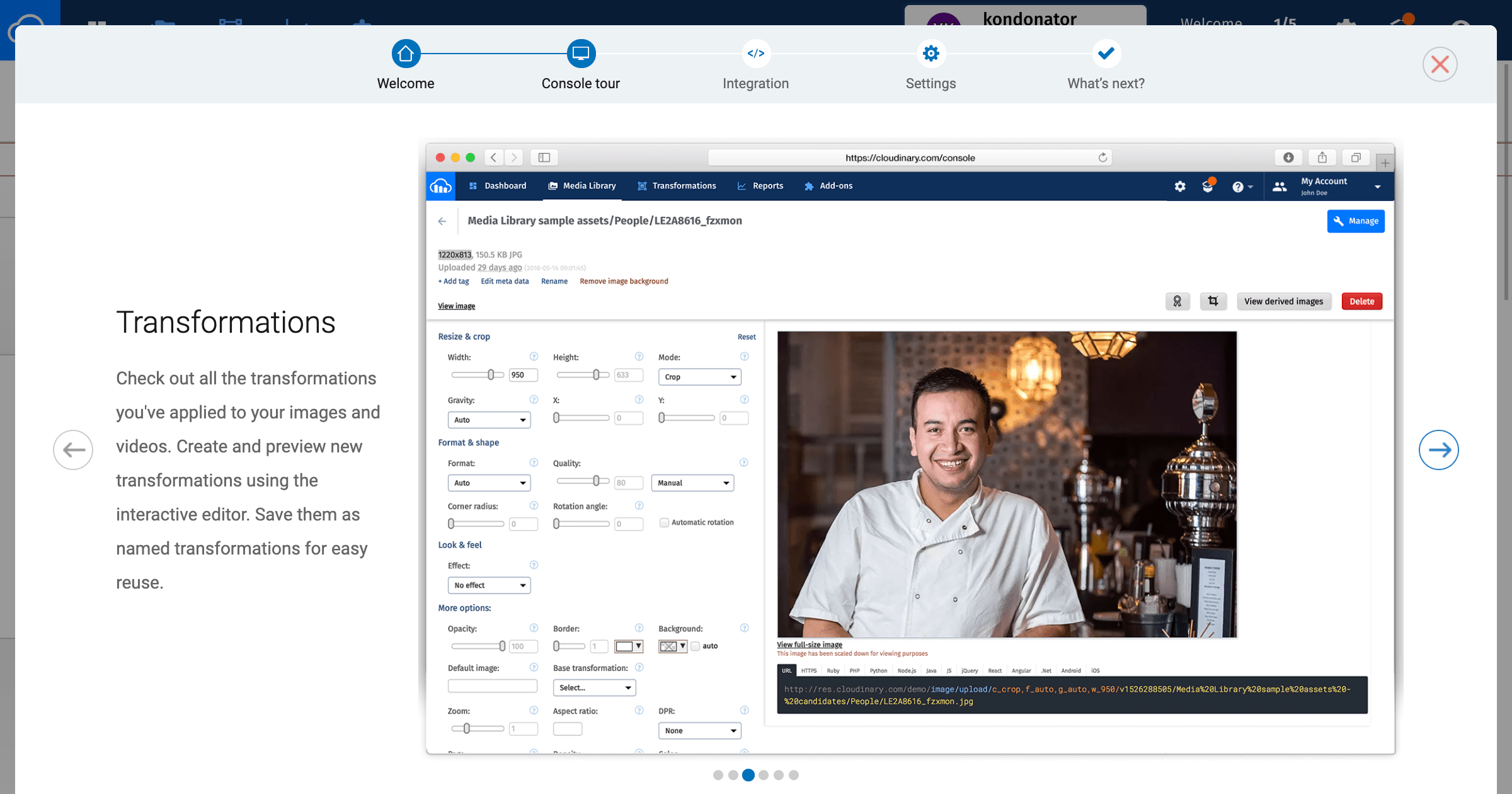
Task: Select the Python code tab
Action: click(x=878, y=670)
